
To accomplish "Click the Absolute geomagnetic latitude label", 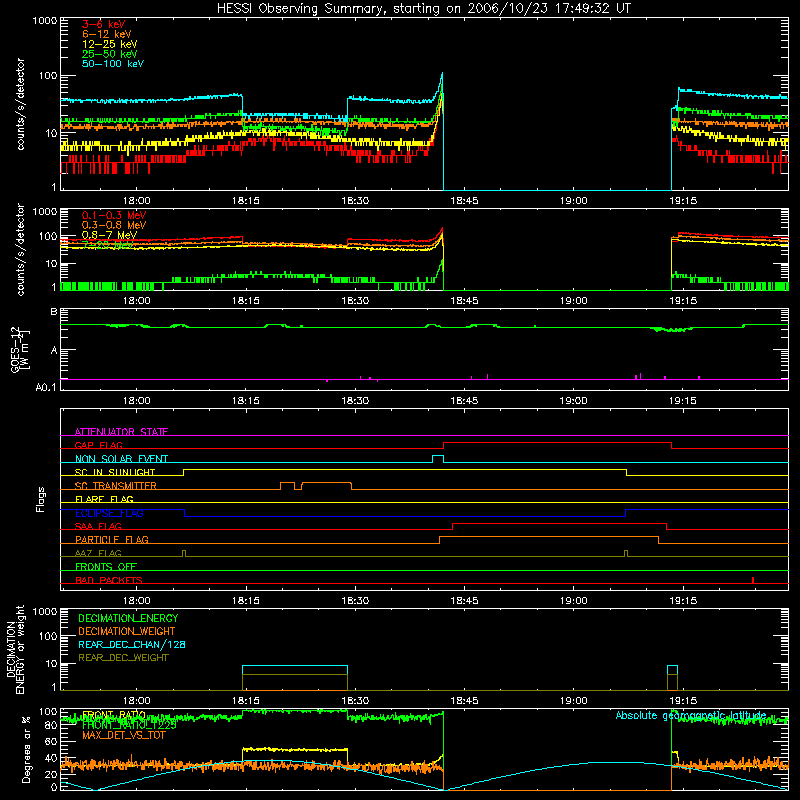I will (691, 715).
